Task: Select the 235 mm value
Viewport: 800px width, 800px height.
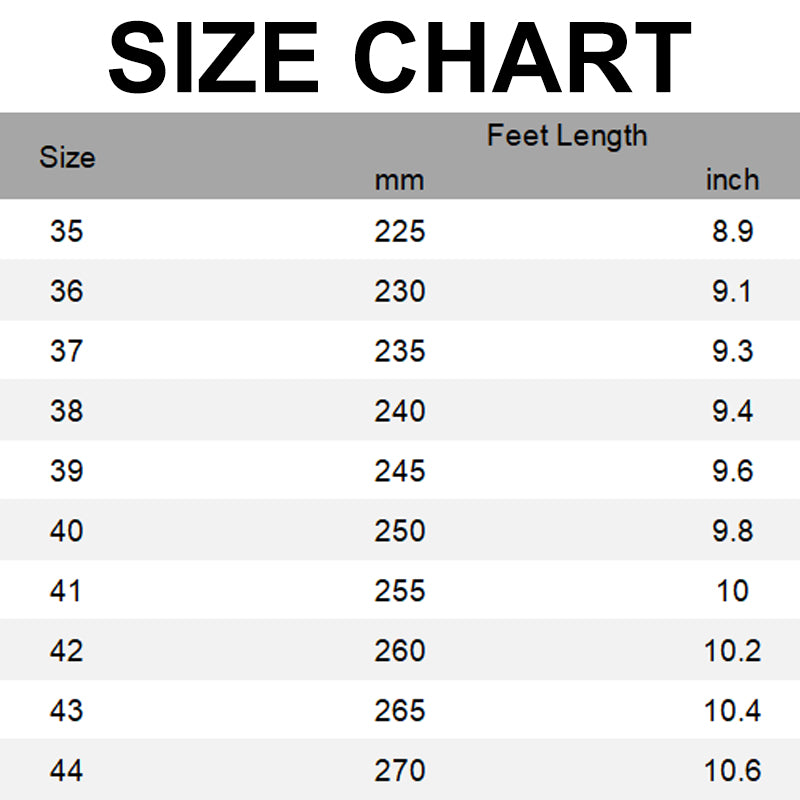Action: tap(400, 351)
